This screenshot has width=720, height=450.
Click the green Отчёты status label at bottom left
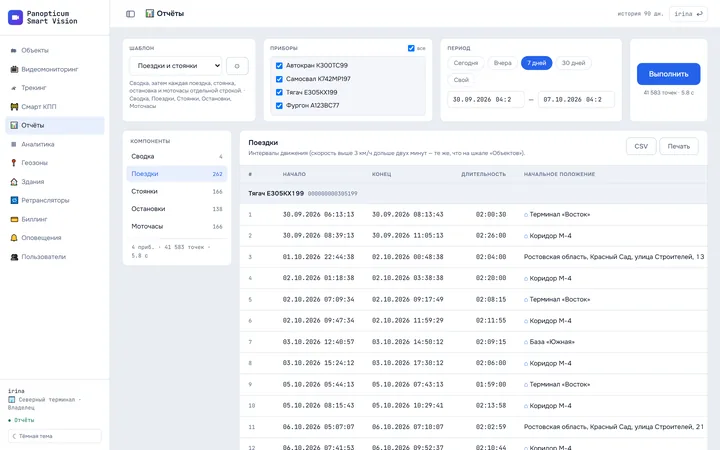click(x=21, y=420)
